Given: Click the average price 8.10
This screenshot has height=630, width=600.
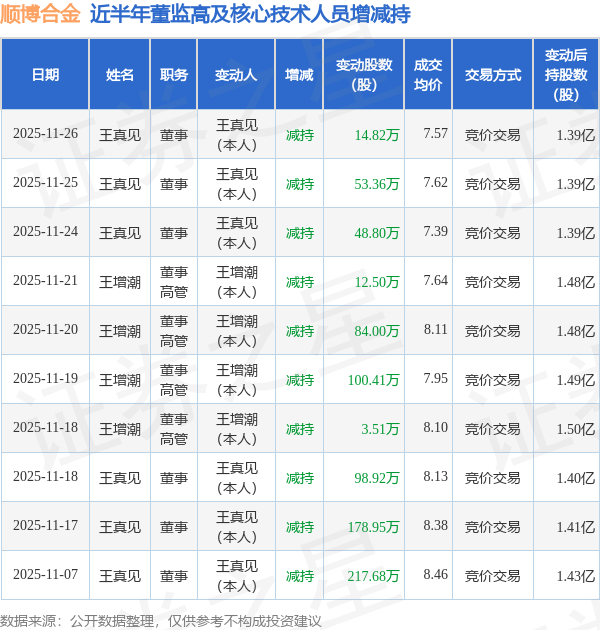Looking at the screenshot, I should point(436,428).
